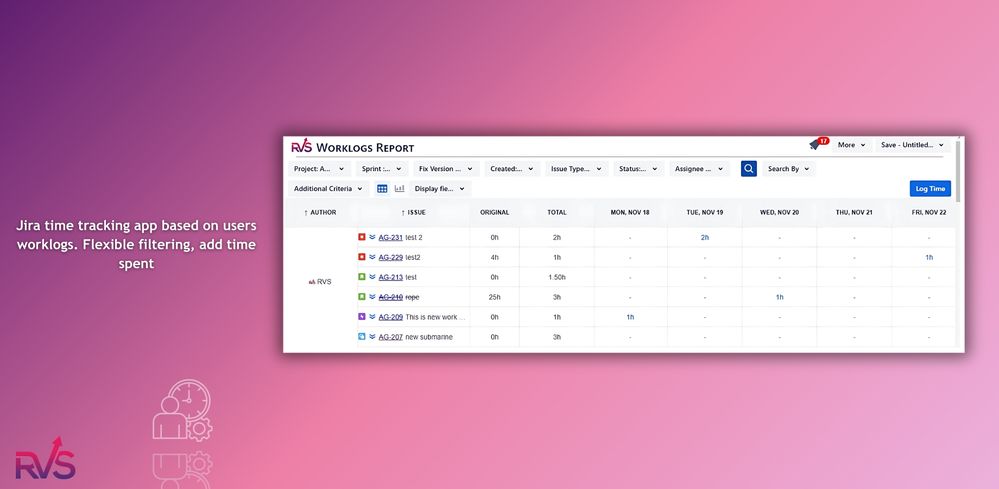999x489 pixels.
Task: Click the ORIGINAL column header
Action: coord(494,212)
